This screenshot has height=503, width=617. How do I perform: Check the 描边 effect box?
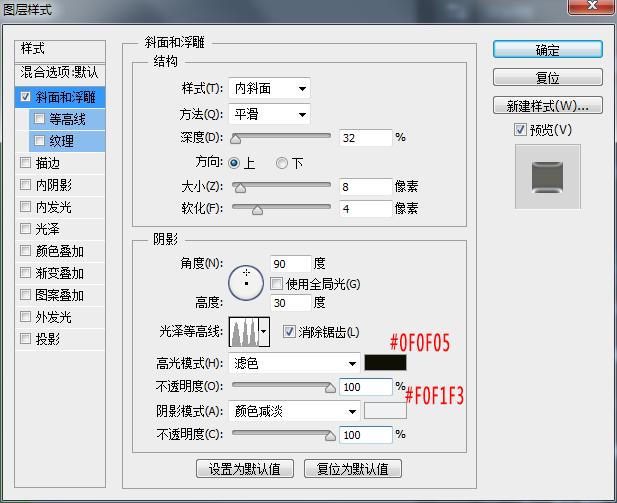pyautogui.click(x=25, y=163)
